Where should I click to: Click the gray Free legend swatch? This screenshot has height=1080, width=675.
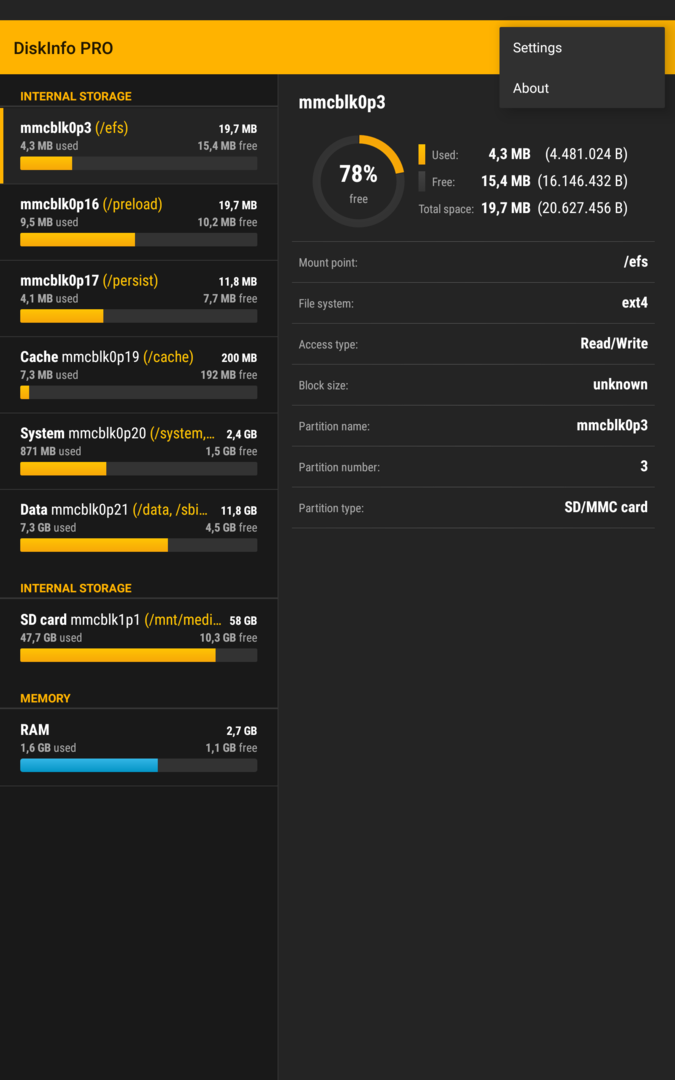click(x=422, y=181)
